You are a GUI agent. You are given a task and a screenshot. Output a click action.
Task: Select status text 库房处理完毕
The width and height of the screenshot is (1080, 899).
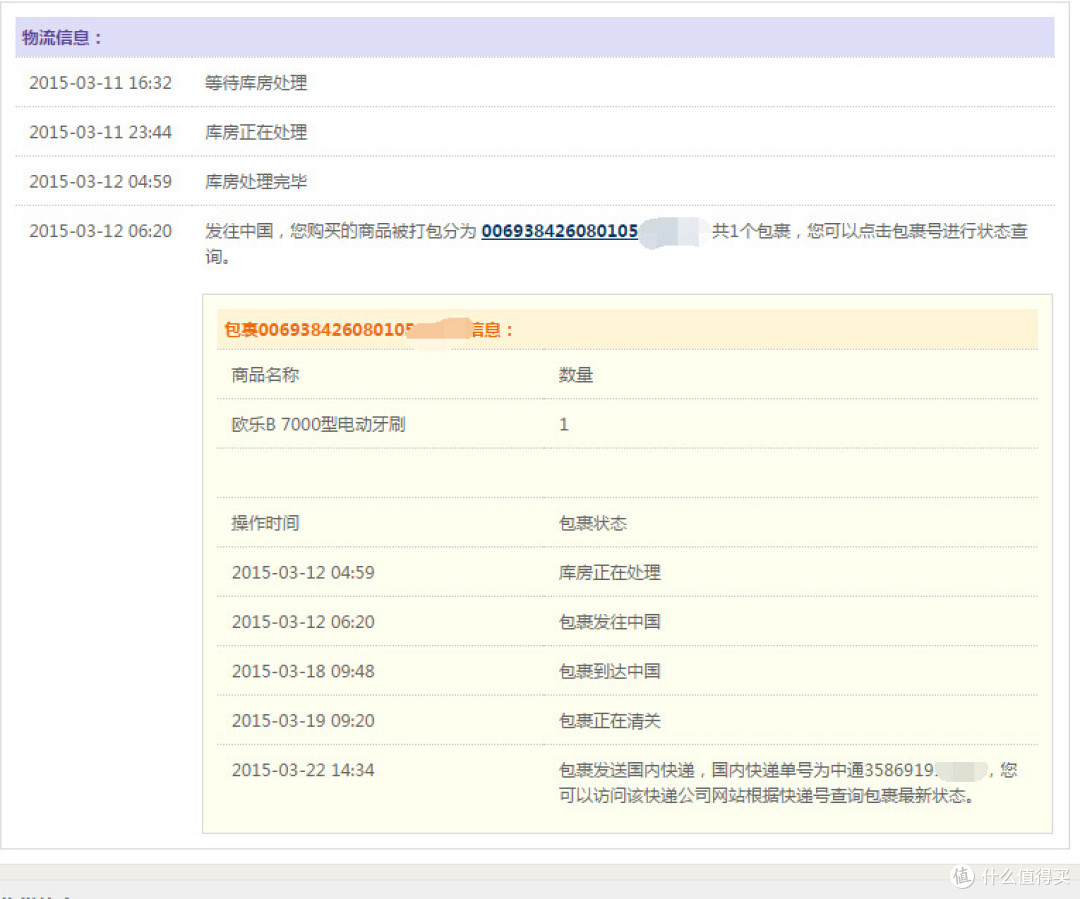(256, 182)
